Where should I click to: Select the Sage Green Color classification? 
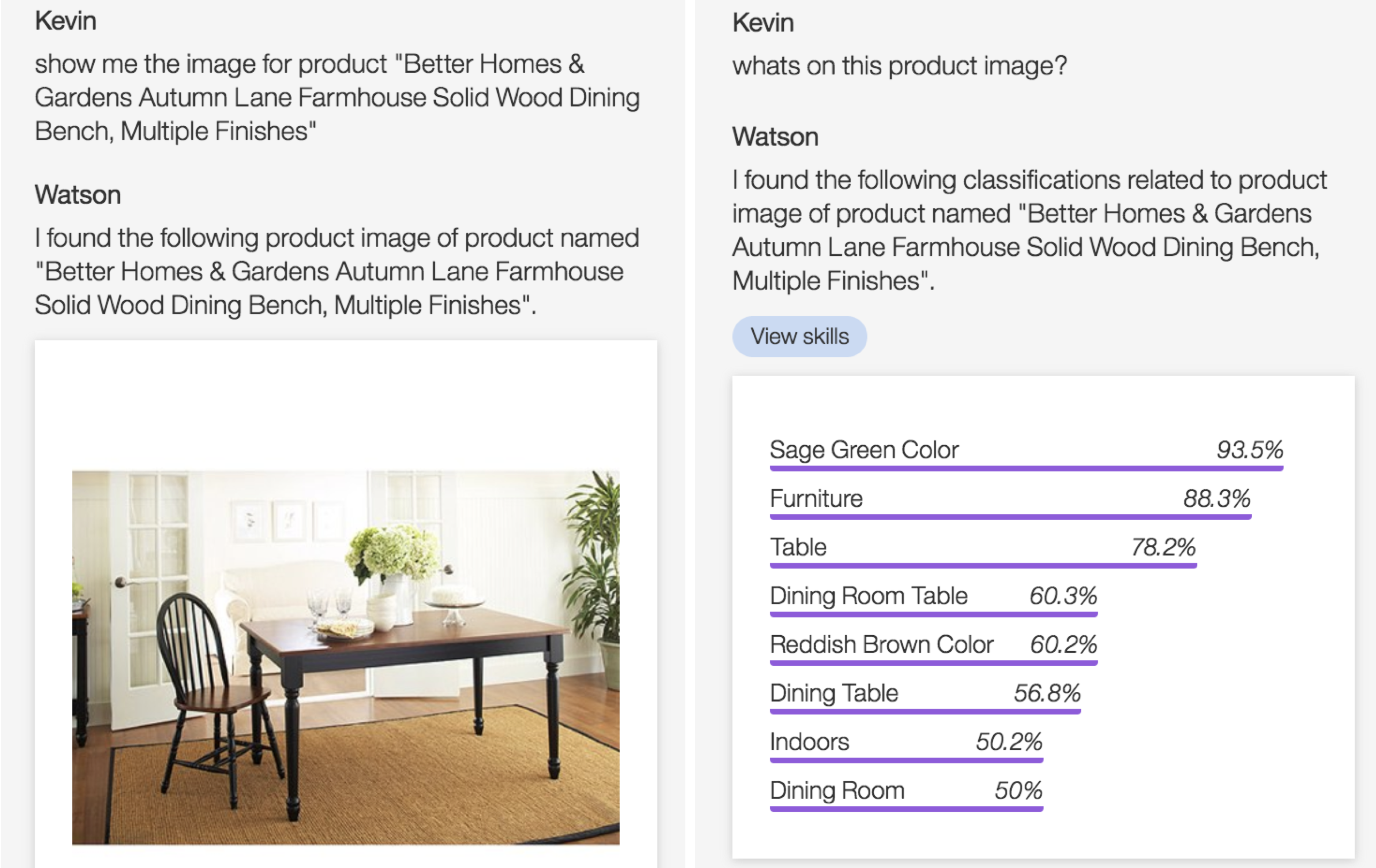click(x=1026, y=454)
